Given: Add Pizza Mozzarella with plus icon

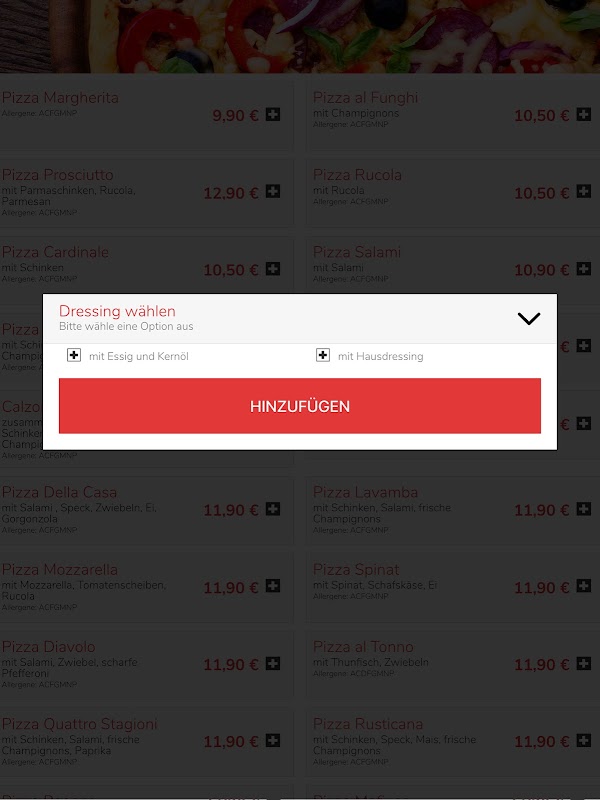Looking at the screenshot, I should tap(273, 586).
